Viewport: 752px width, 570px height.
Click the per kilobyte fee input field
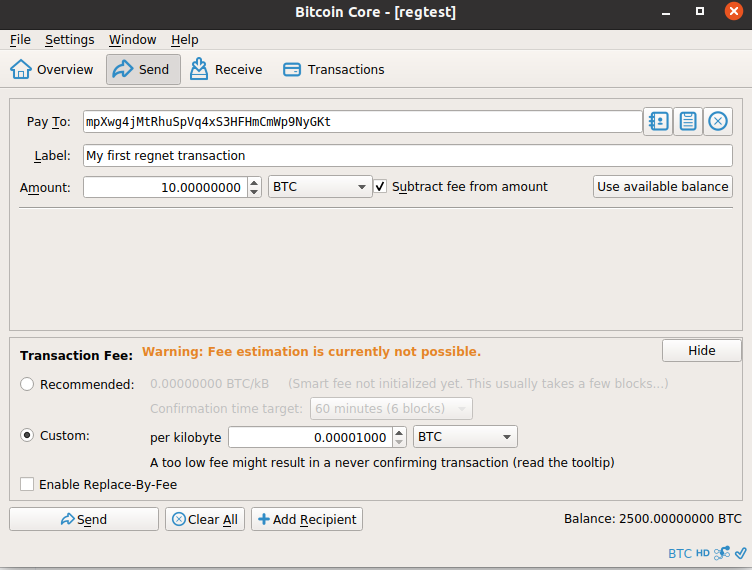click(311, 437)
